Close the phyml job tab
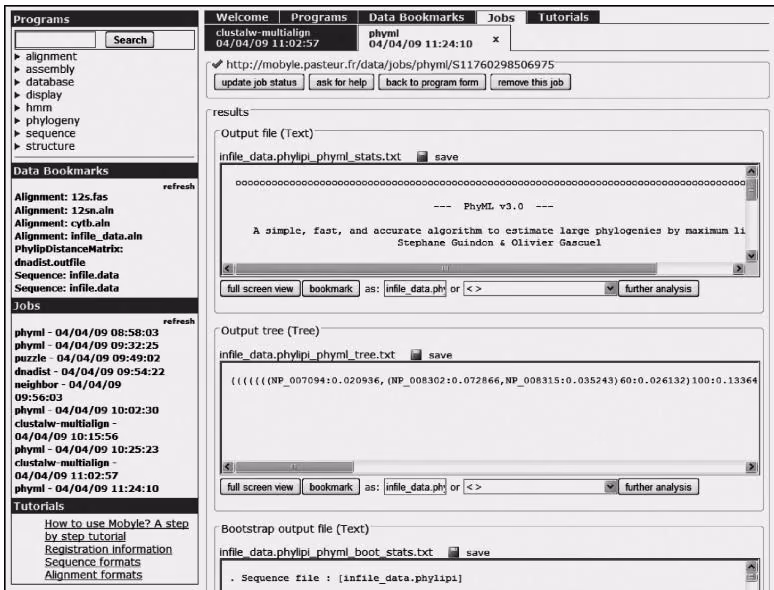774x590 pixels. tap(496, 39)
